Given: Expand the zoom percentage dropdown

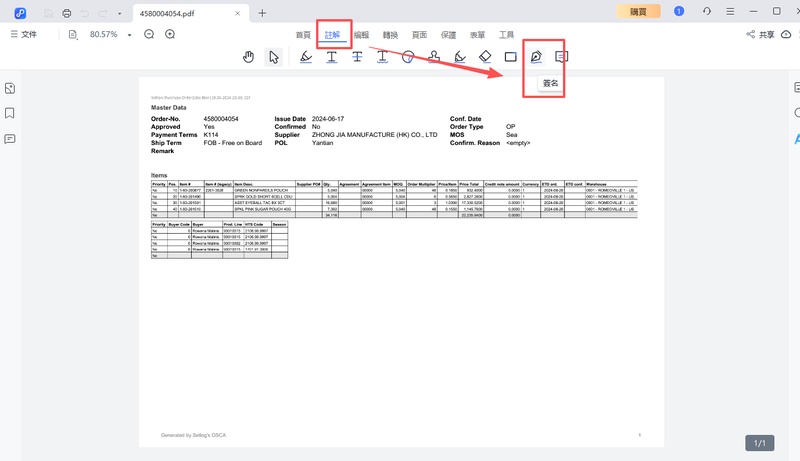Looking at the screenshot, I should pos(129,35).
